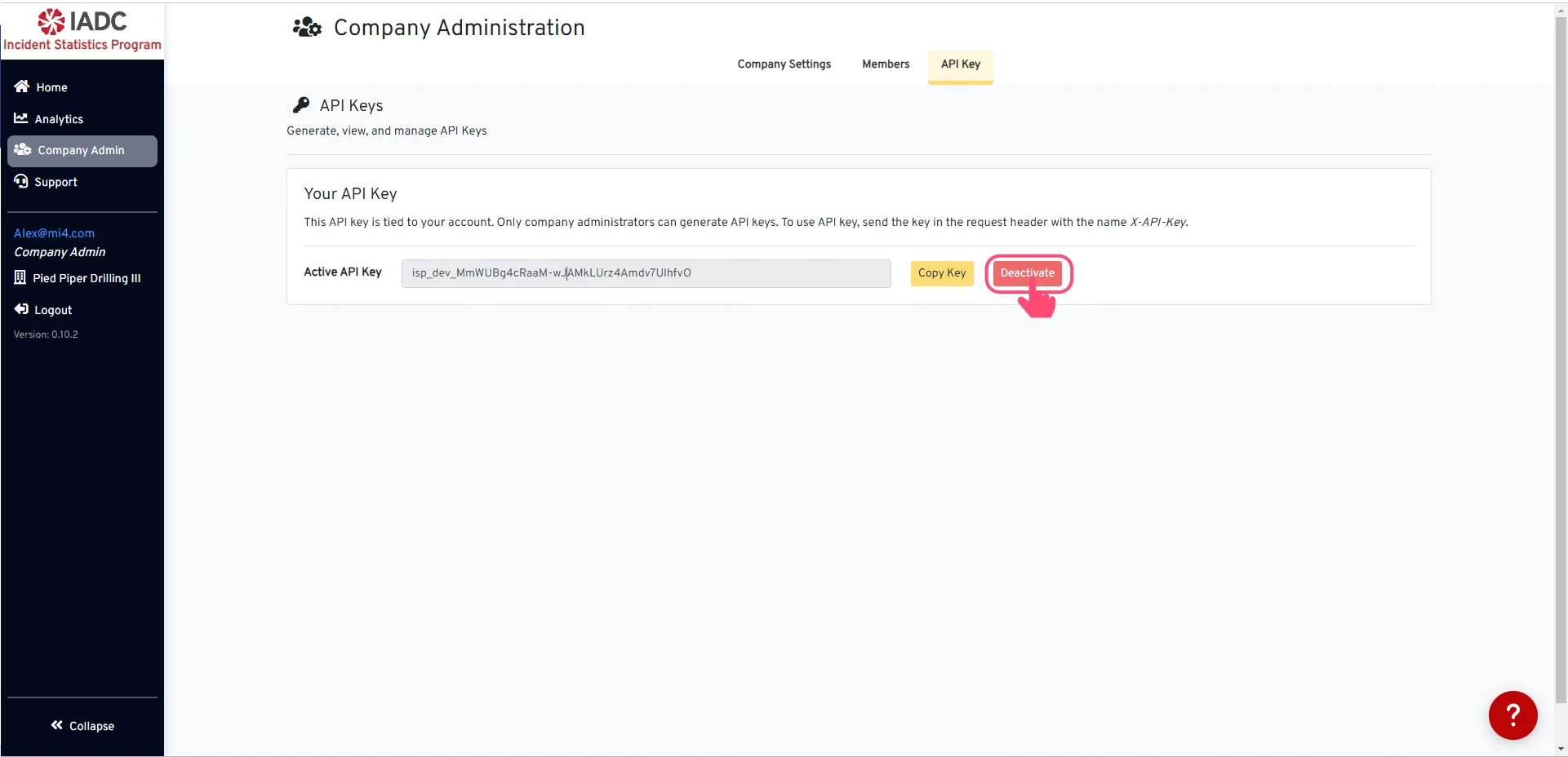1568x757 pixels.
Task: Deactivate the active API key
Action: [x=1028, y=273]
